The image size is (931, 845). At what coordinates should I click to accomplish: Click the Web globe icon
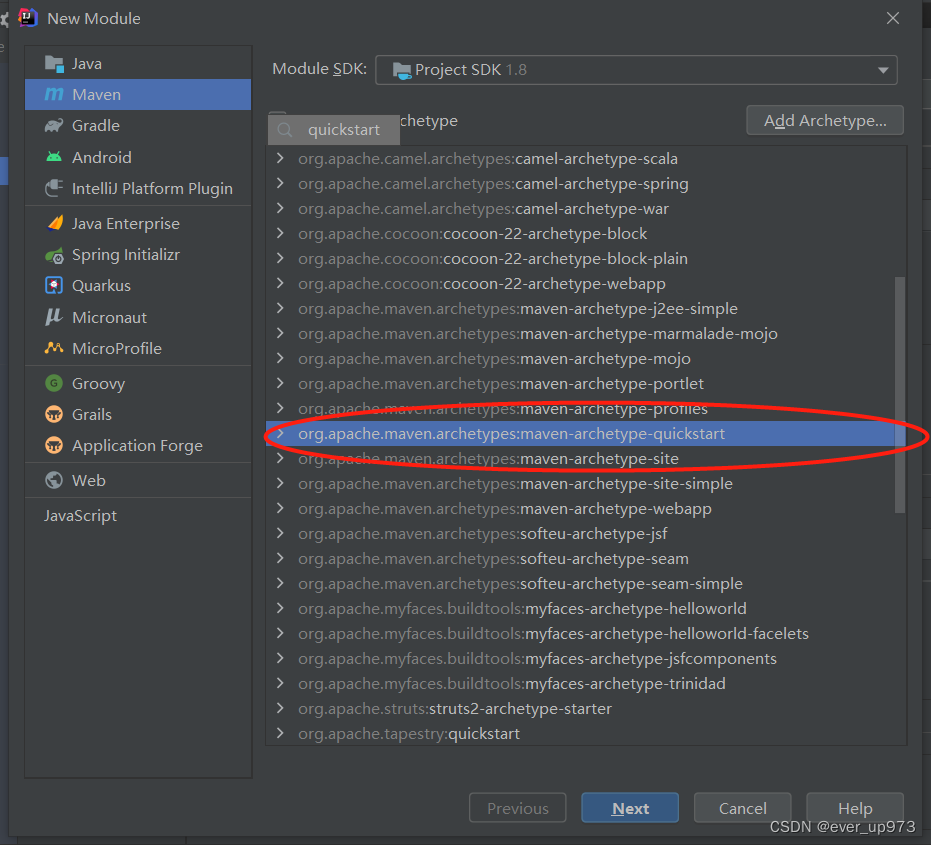tap(54, 480)
